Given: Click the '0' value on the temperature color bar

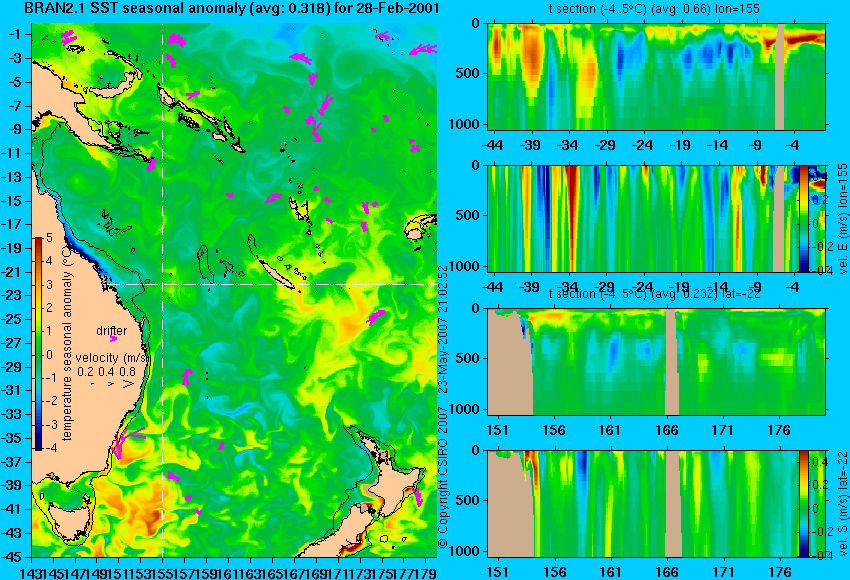Looking at the screenshot, I should (49, 355).
